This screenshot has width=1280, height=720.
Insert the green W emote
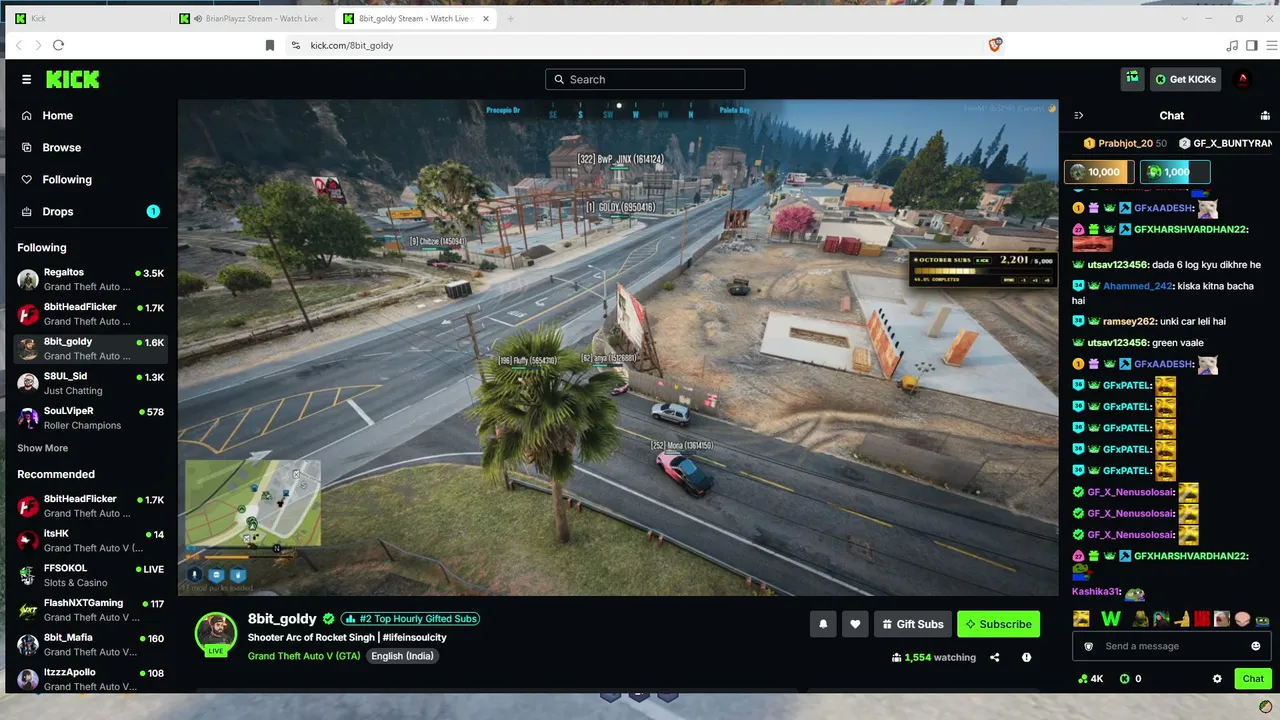coord(1110,619)
